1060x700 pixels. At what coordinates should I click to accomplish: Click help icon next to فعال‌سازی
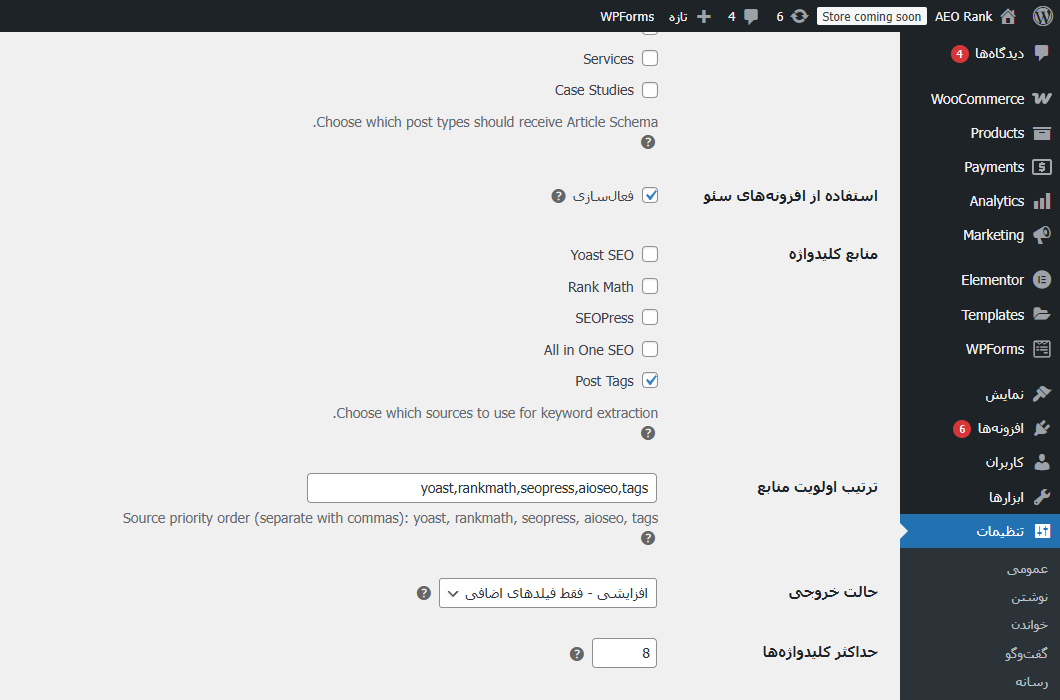pyautogui.click(x=559, y=196)
